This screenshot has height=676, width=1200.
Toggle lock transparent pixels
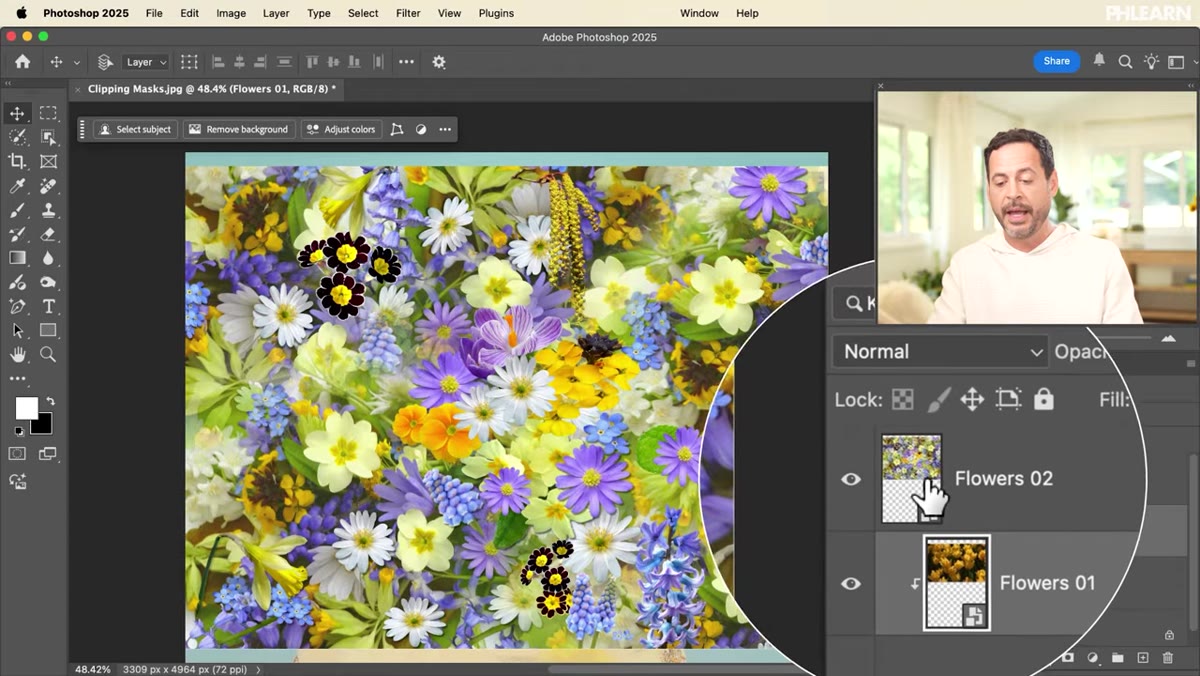pyautogui.click(x=902, y=400)
